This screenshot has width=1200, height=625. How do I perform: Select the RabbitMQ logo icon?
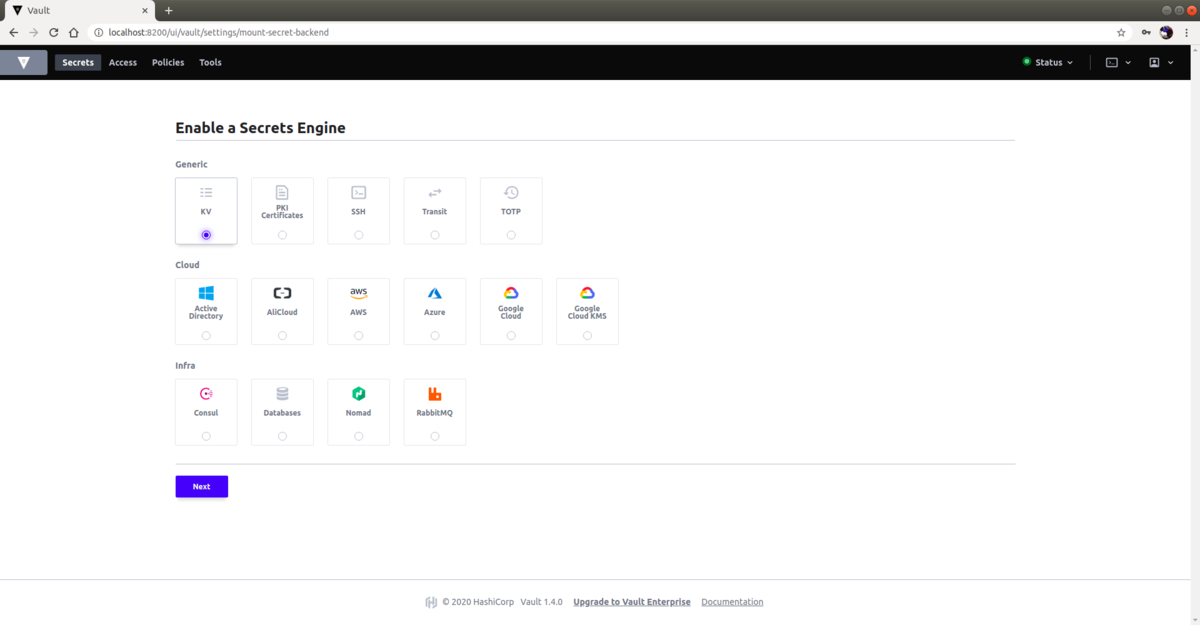434,394
